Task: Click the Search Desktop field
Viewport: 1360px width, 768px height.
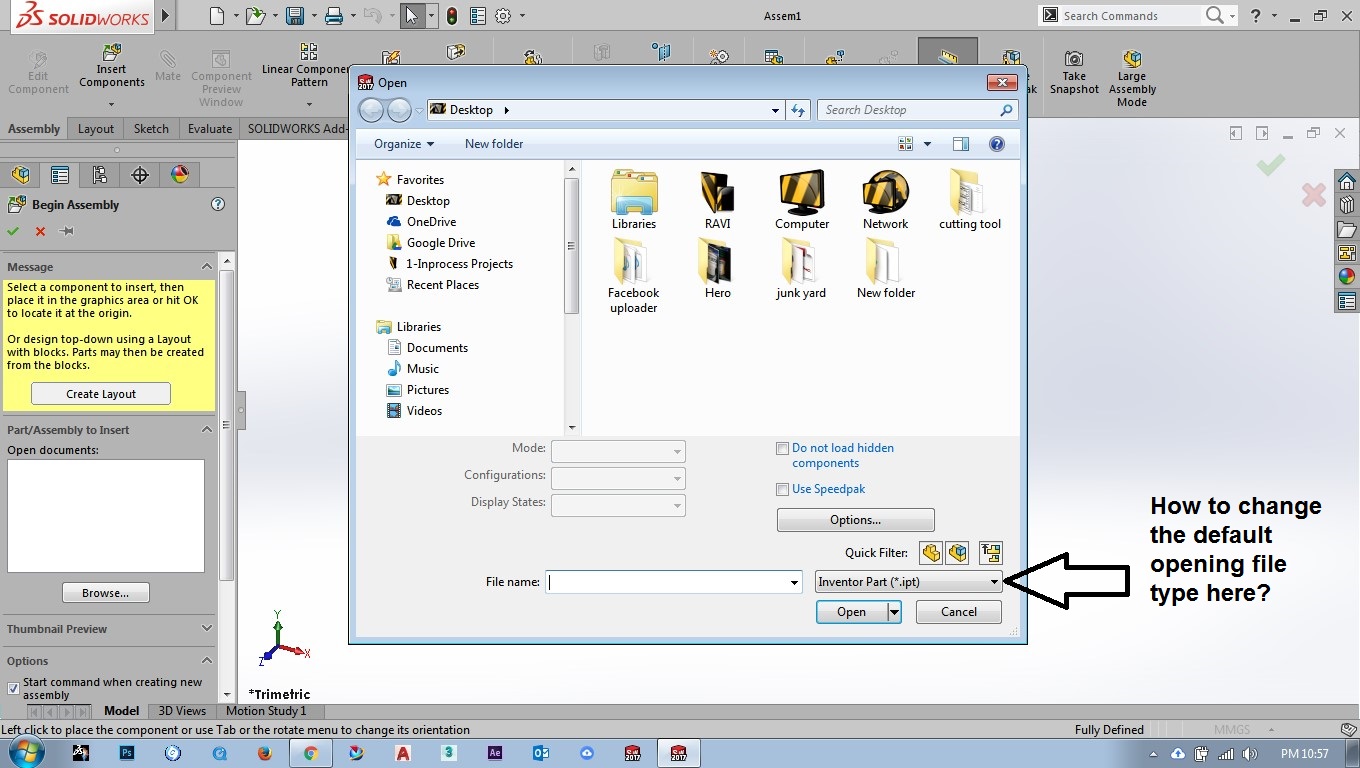Action: tap(917, 110)
